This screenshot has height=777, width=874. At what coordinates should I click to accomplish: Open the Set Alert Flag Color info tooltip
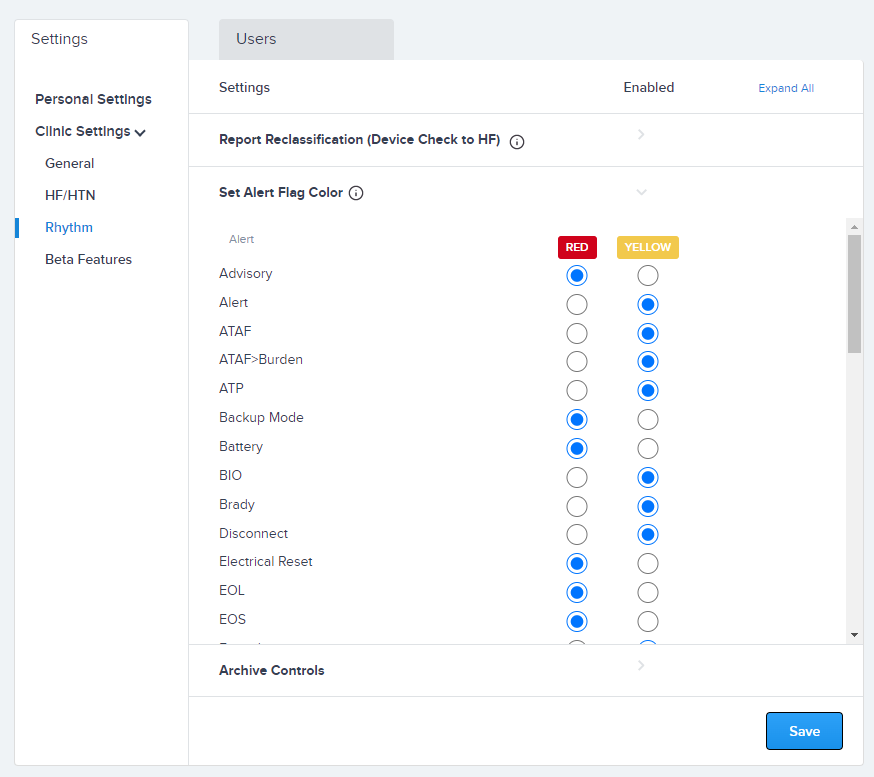pos(356,192)
